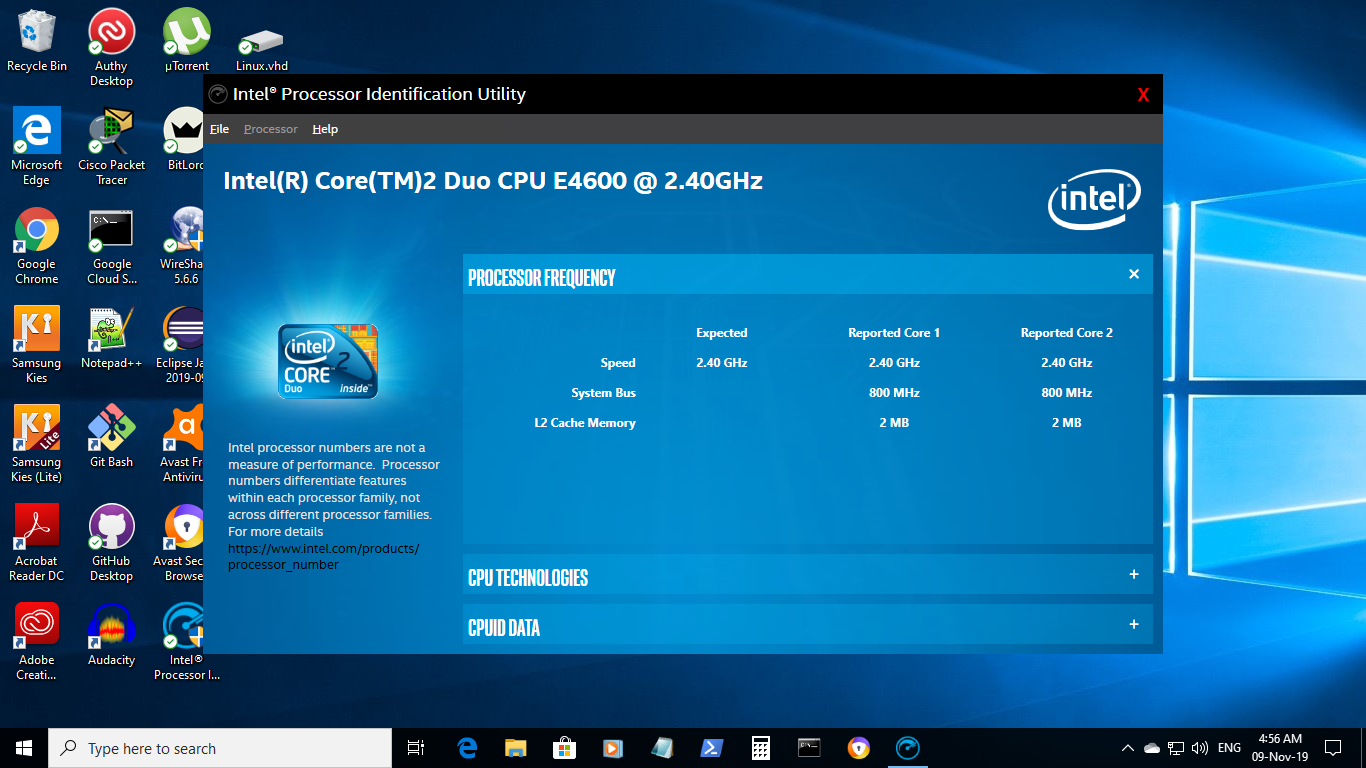Click the OneDrive cloud tray icon
The width and height of the screenshot is (1366, 768).
[1152, 748]
